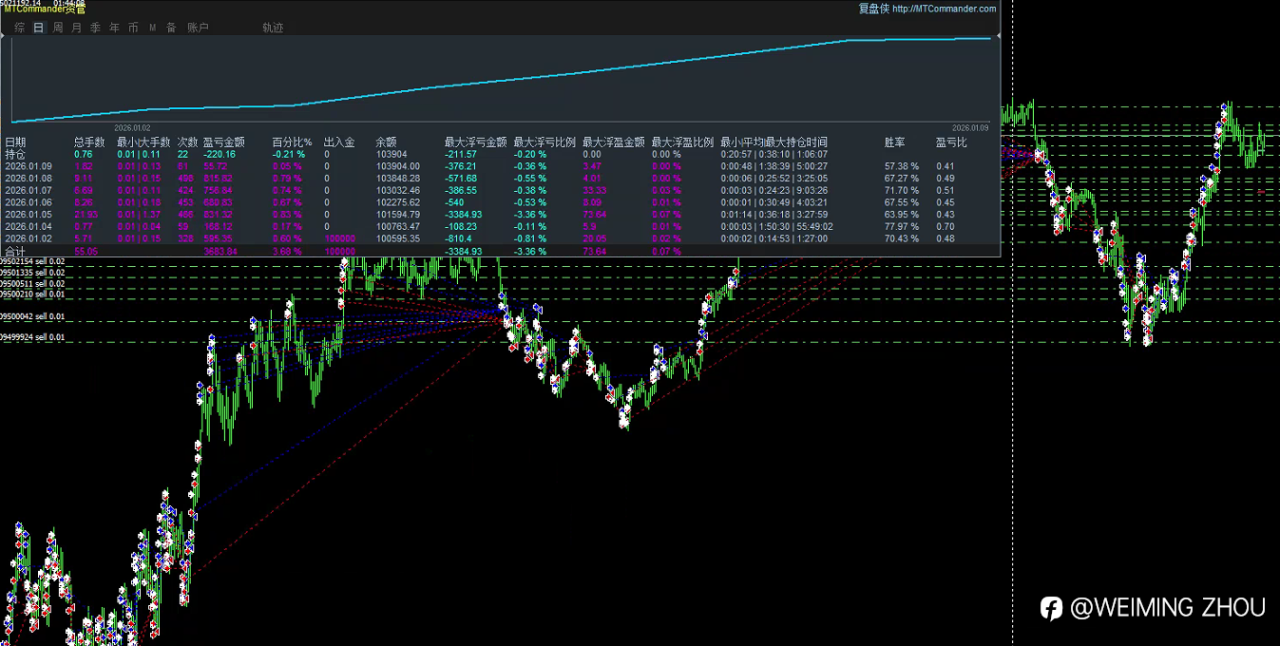1280x646 pixels.
Task: Click the 胜率 column header
Action: pos(895,143)
